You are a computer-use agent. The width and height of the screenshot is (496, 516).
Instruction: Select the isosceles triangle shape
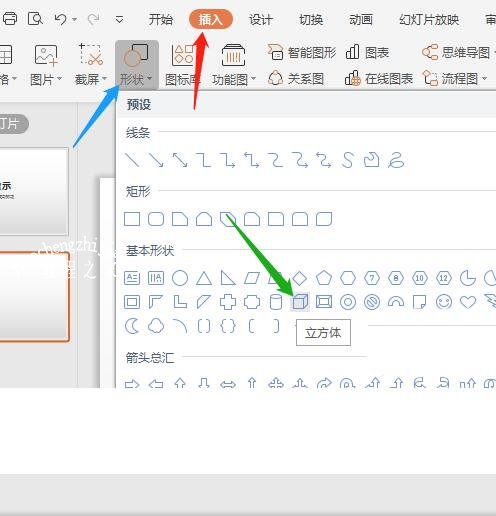(x=204, y=278)
